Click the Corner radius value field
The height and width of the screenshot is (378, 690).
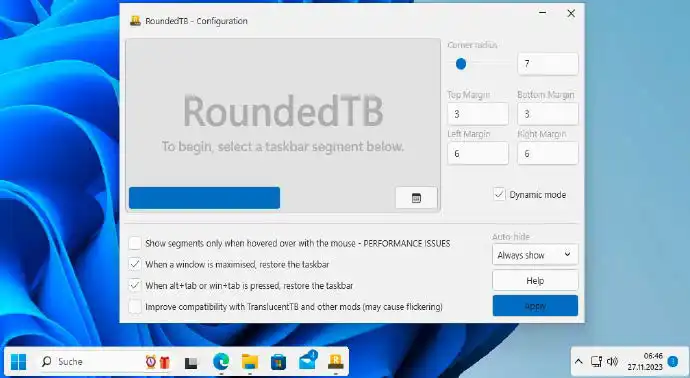[548, 64]
